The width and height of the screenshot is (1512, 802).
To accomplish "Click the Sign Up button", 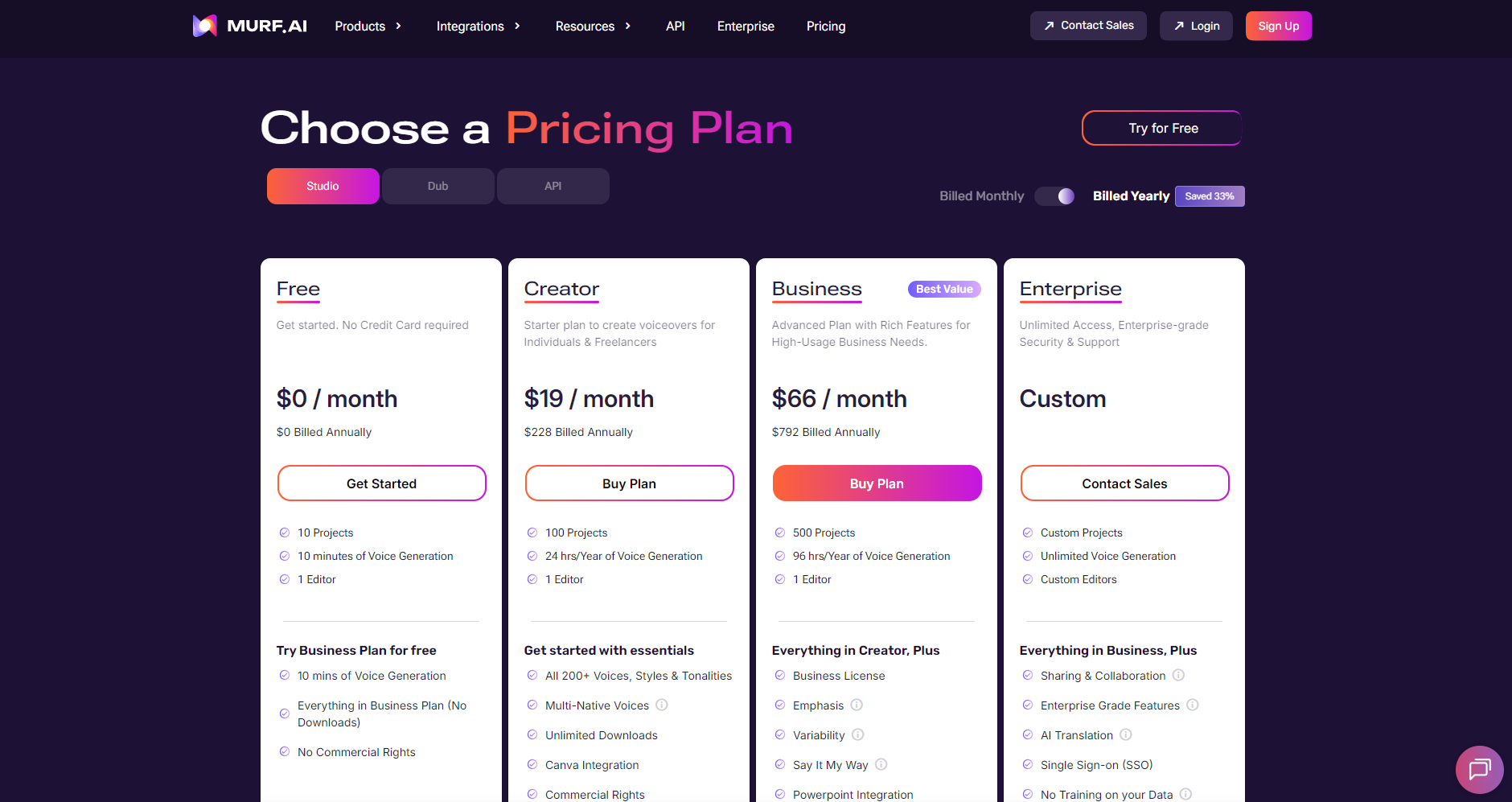I will [1278, 26].
